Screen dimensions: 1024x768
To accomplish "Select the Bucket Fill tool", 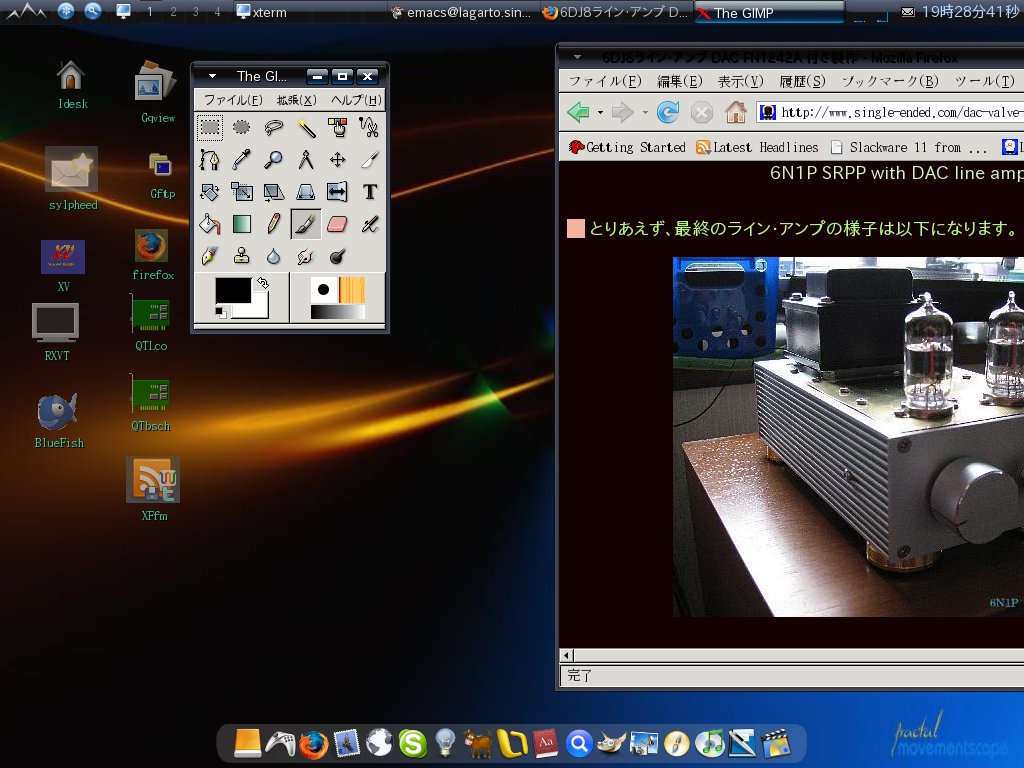I will [x=210, y=224].
